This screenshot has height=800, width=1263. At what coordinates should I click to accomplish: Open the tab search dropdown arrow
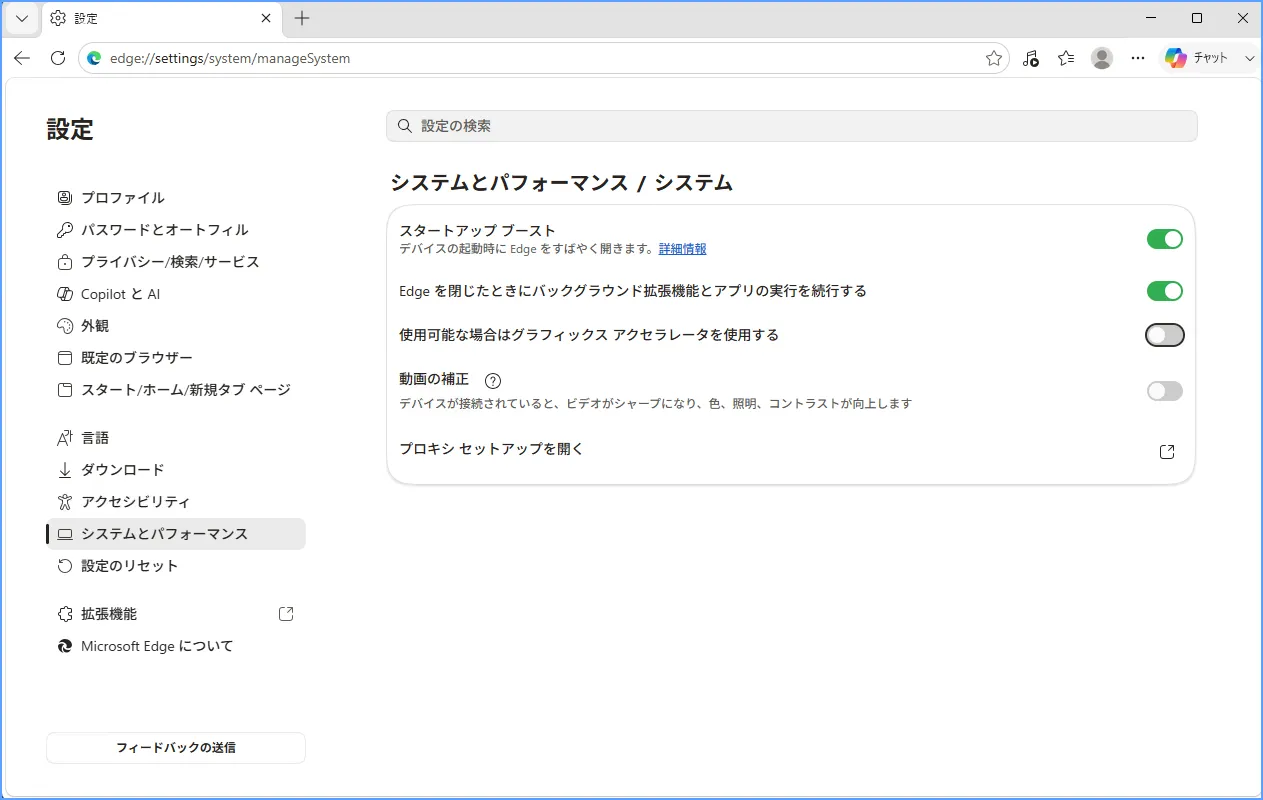click(x=22, y=18)
